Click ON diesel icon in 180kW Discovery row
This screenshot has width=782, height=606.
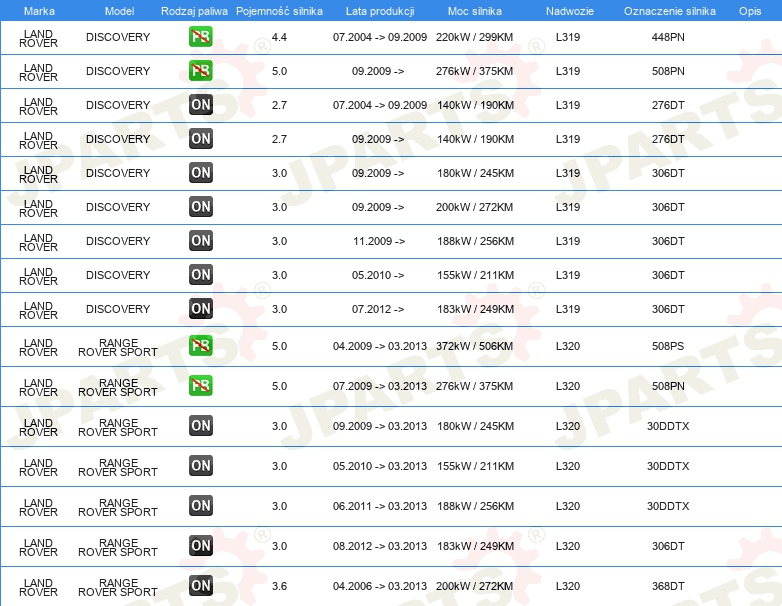[200, 173]
